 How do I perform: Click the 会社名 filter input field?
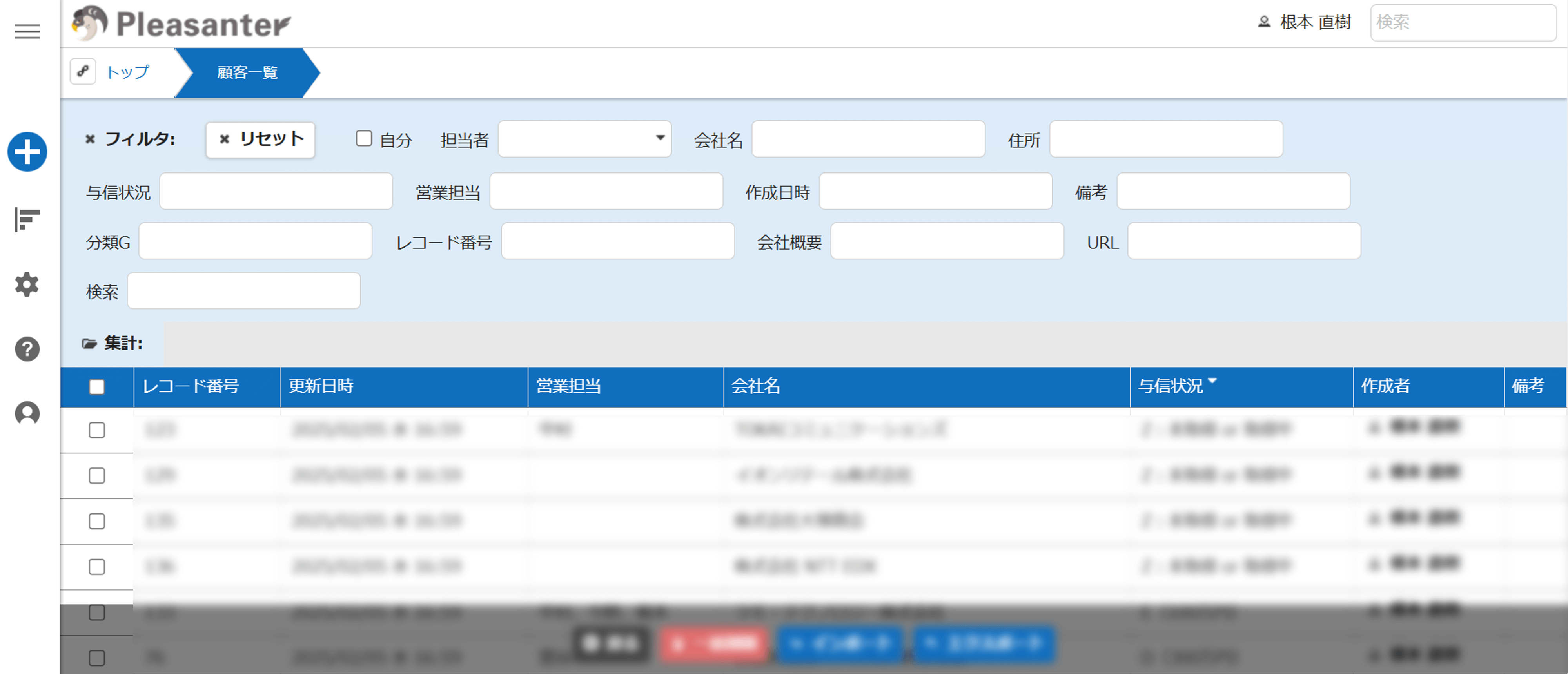tap(868, 139)
